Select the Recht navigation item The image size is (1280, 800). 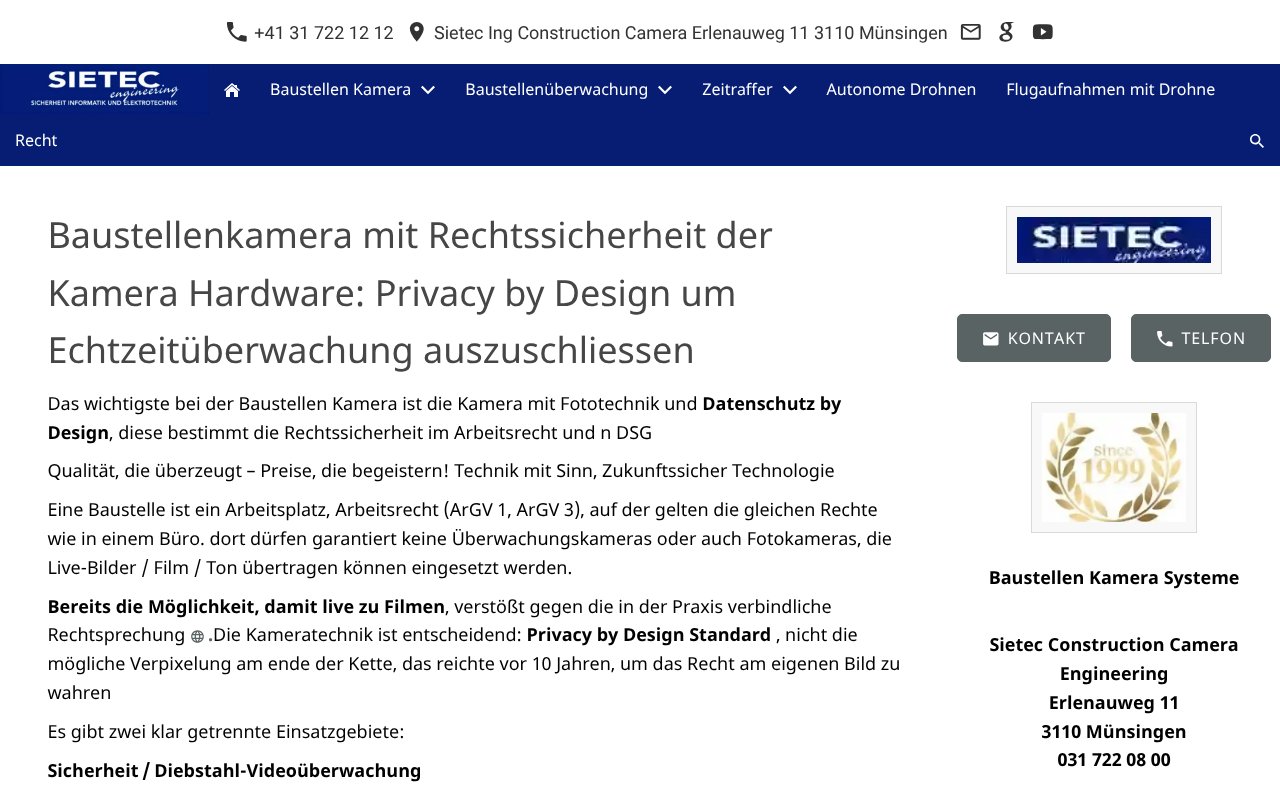click(35, 140)
